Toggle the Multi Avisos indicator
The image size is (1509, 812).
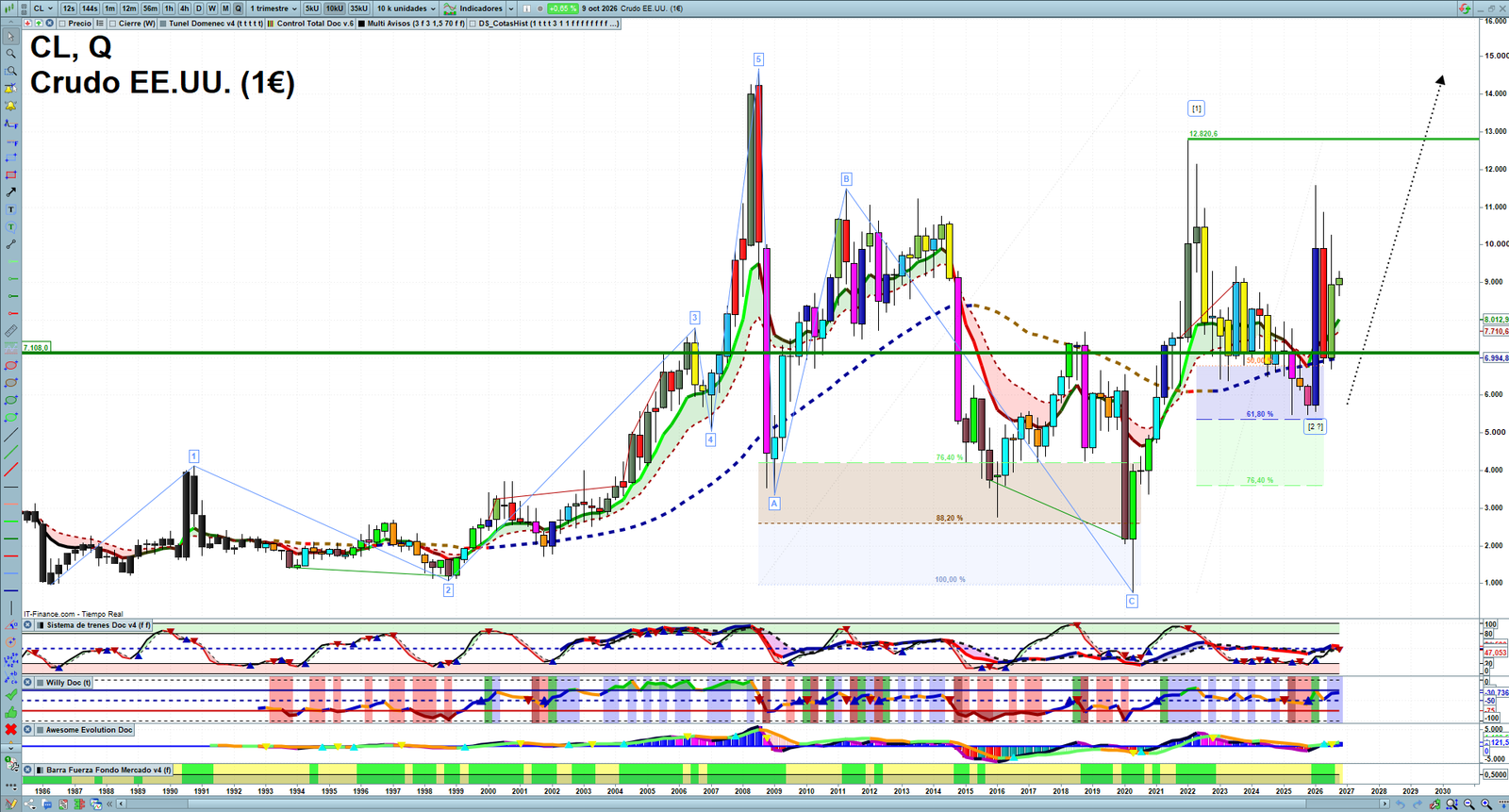[362, 24]
